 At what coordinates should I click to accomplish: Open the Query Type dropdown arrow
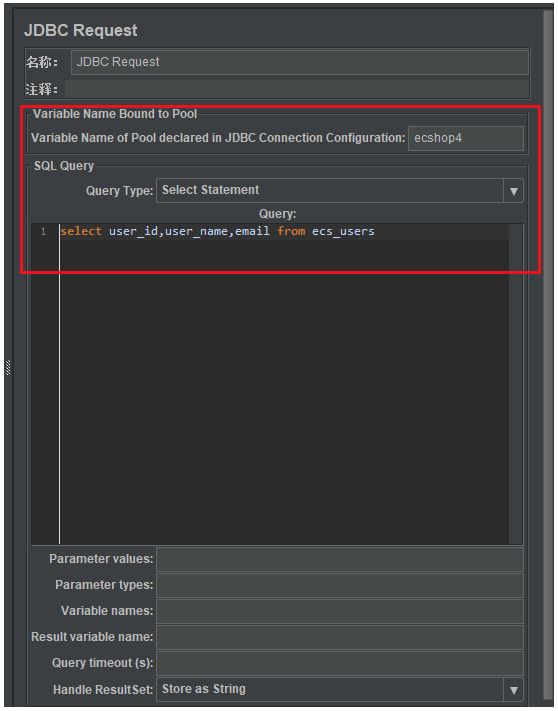pos(514,191)
